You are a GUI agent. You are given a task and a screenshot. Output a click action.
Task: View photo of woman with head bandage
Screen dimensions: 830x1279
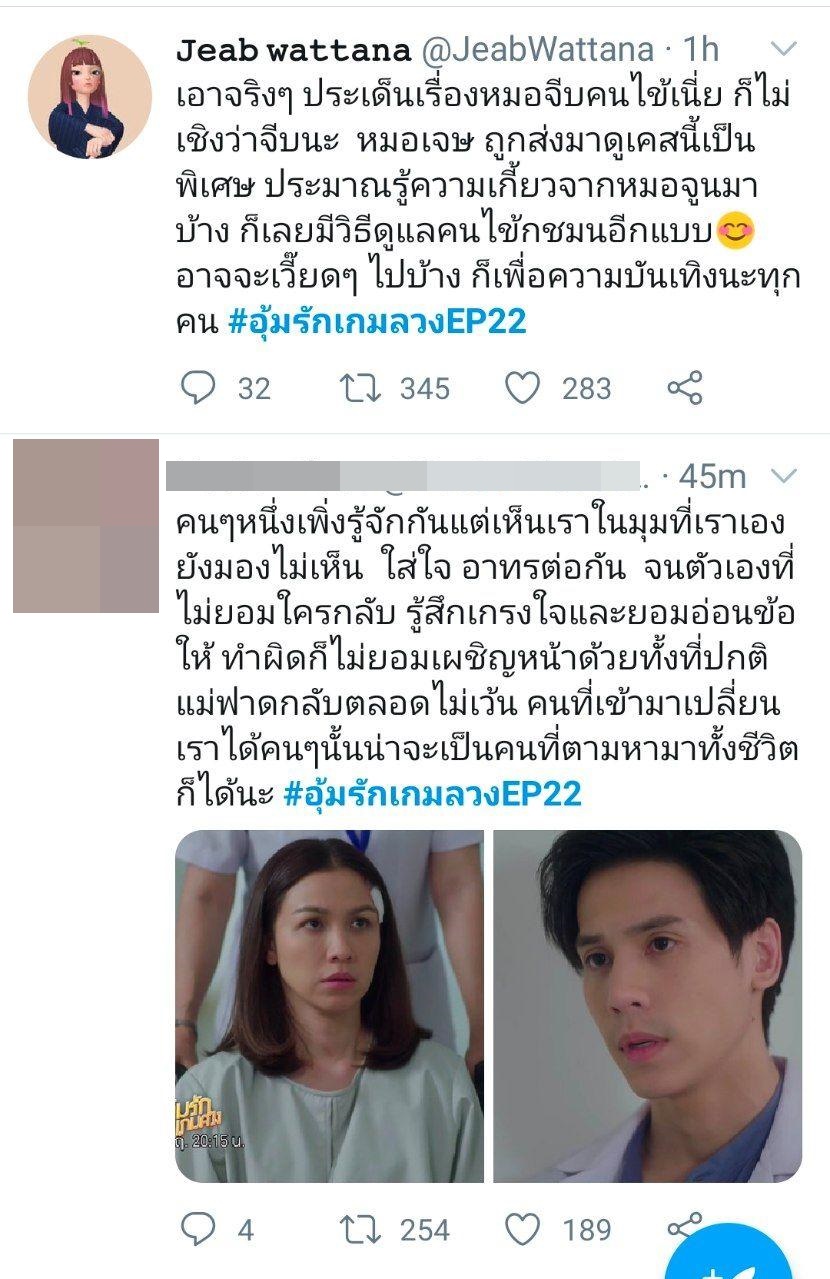pyautogui.click(x=330, y=1006)
